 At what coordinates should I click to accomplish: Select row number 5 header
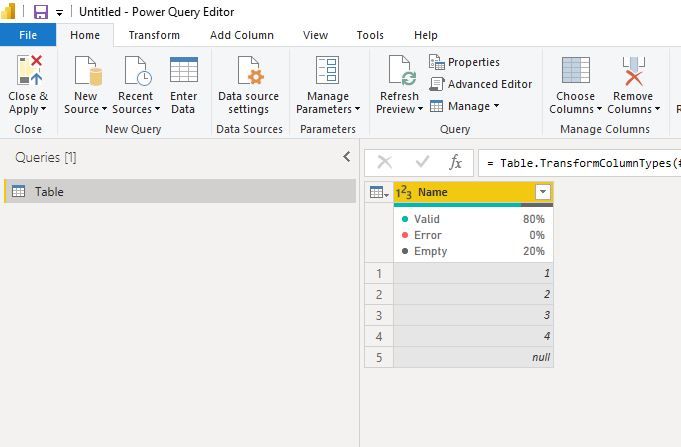click(379, 357)
